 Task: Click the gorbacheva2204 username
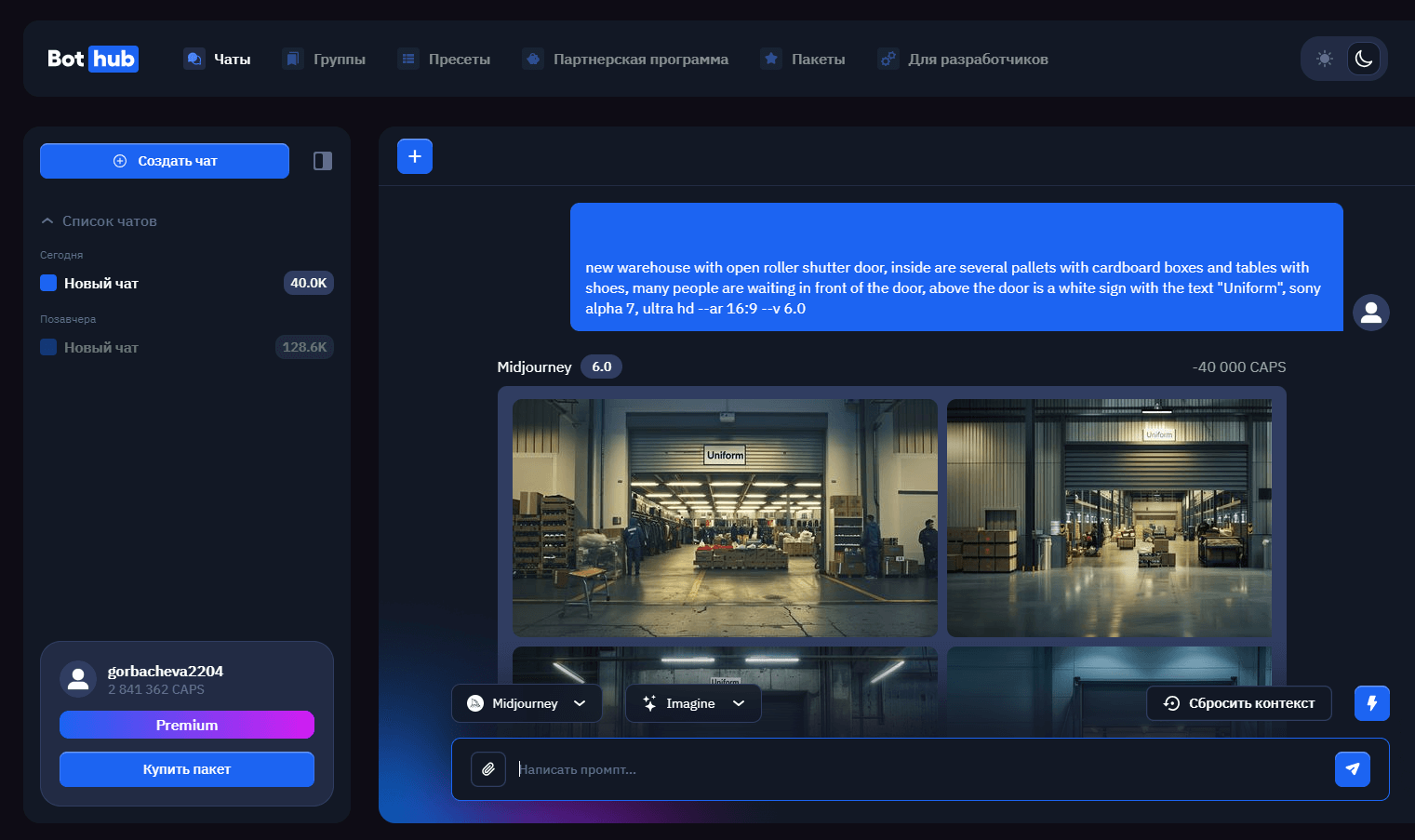click(x=166, y=671)
